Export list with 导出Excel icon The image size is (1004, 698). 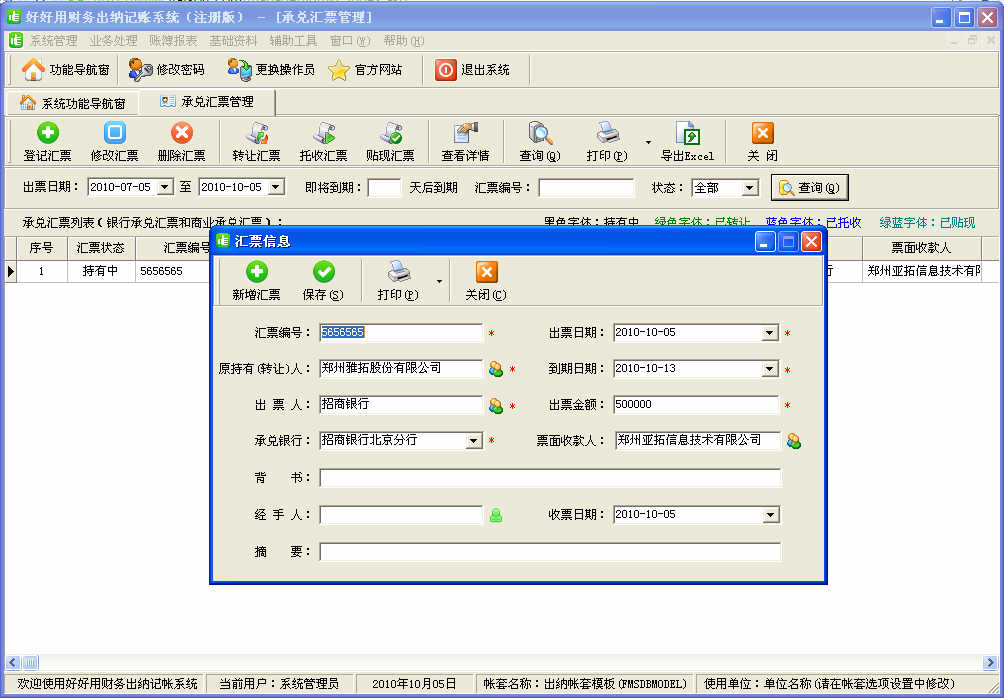(x=687, y=133)
